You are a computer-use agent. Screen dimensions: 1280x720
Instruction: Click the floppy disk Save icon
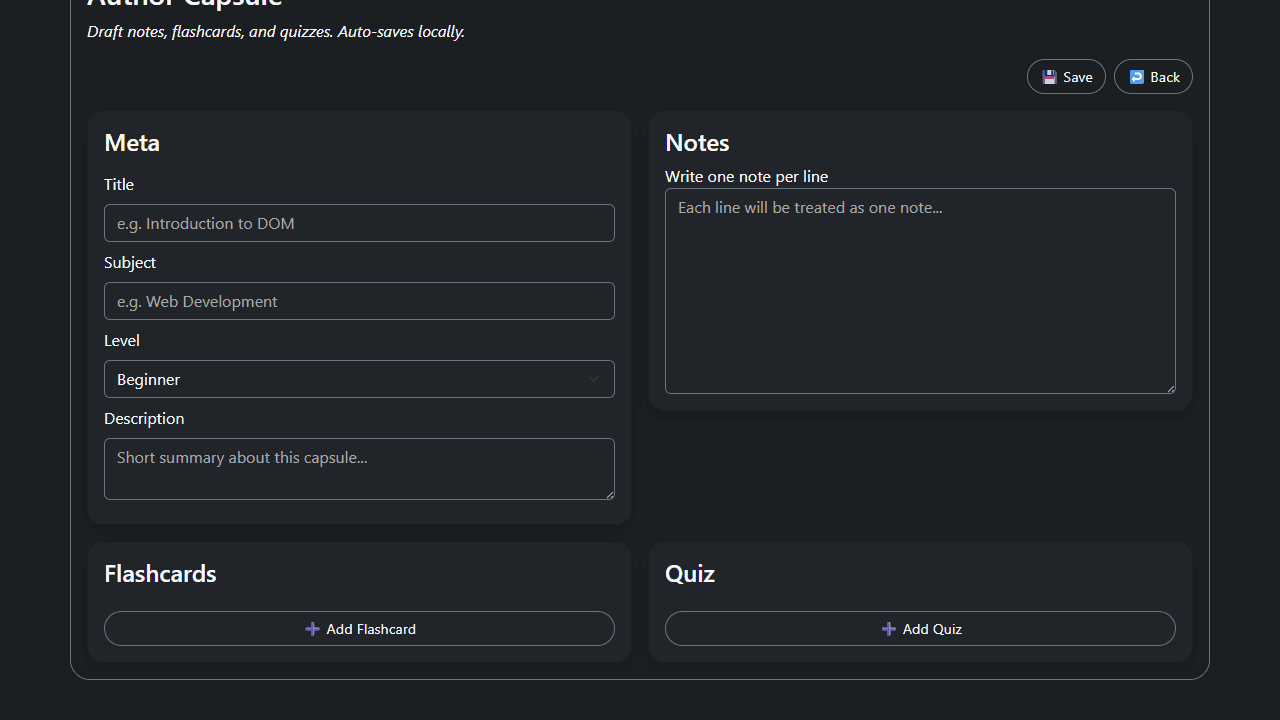(x=1049, y=77)
